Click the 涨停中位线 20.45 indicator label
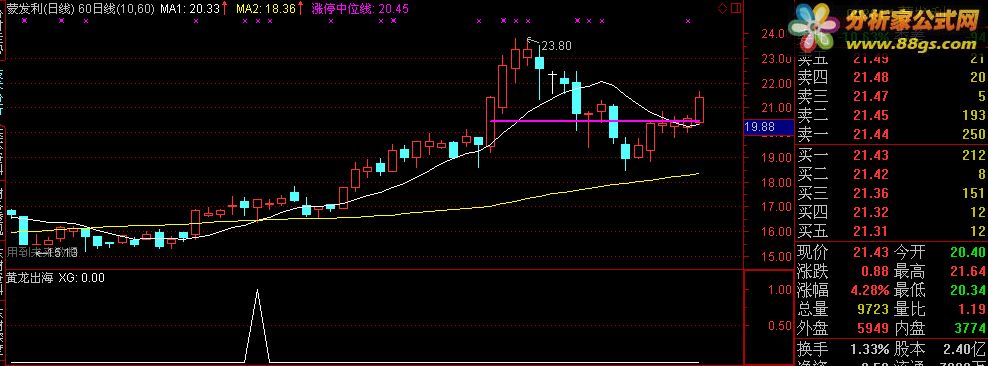The height and width of the screenshot is (366, 988). [360, 8]
